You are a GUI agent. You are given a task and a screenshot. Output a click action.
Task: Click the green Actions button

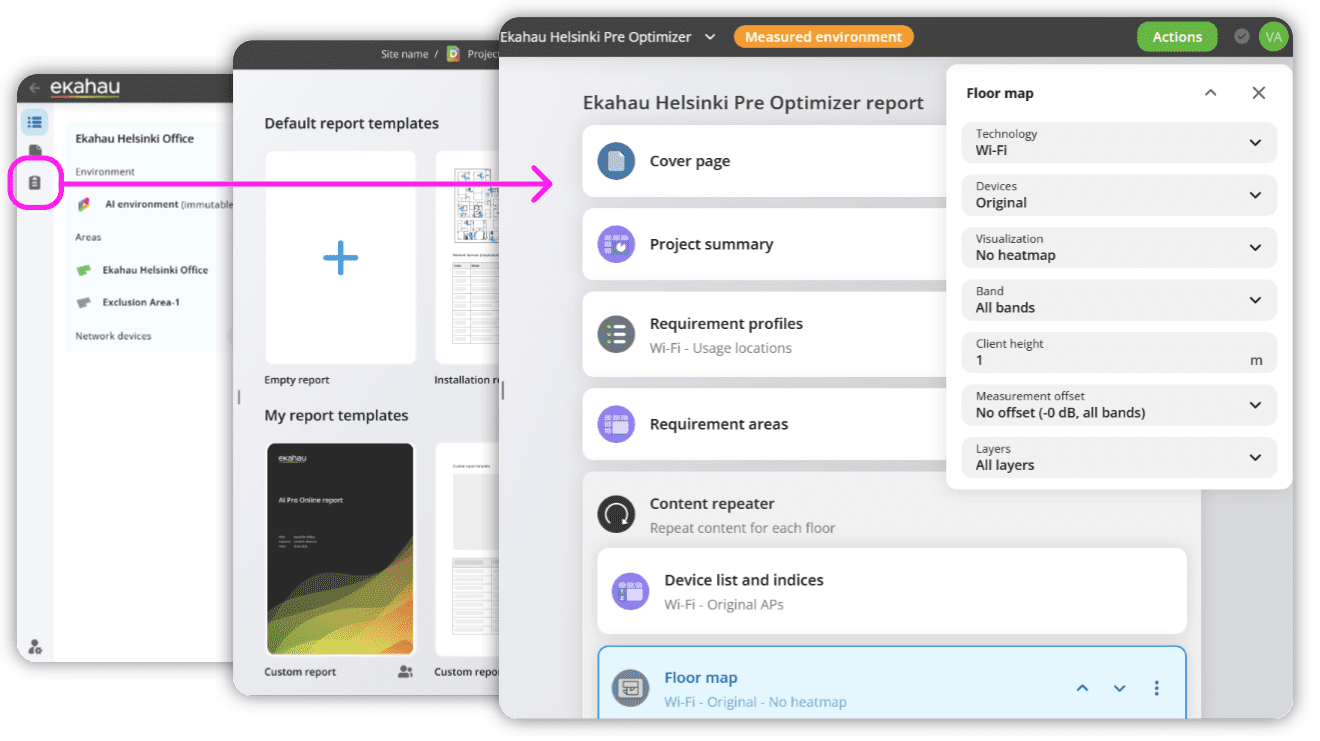1176,37
